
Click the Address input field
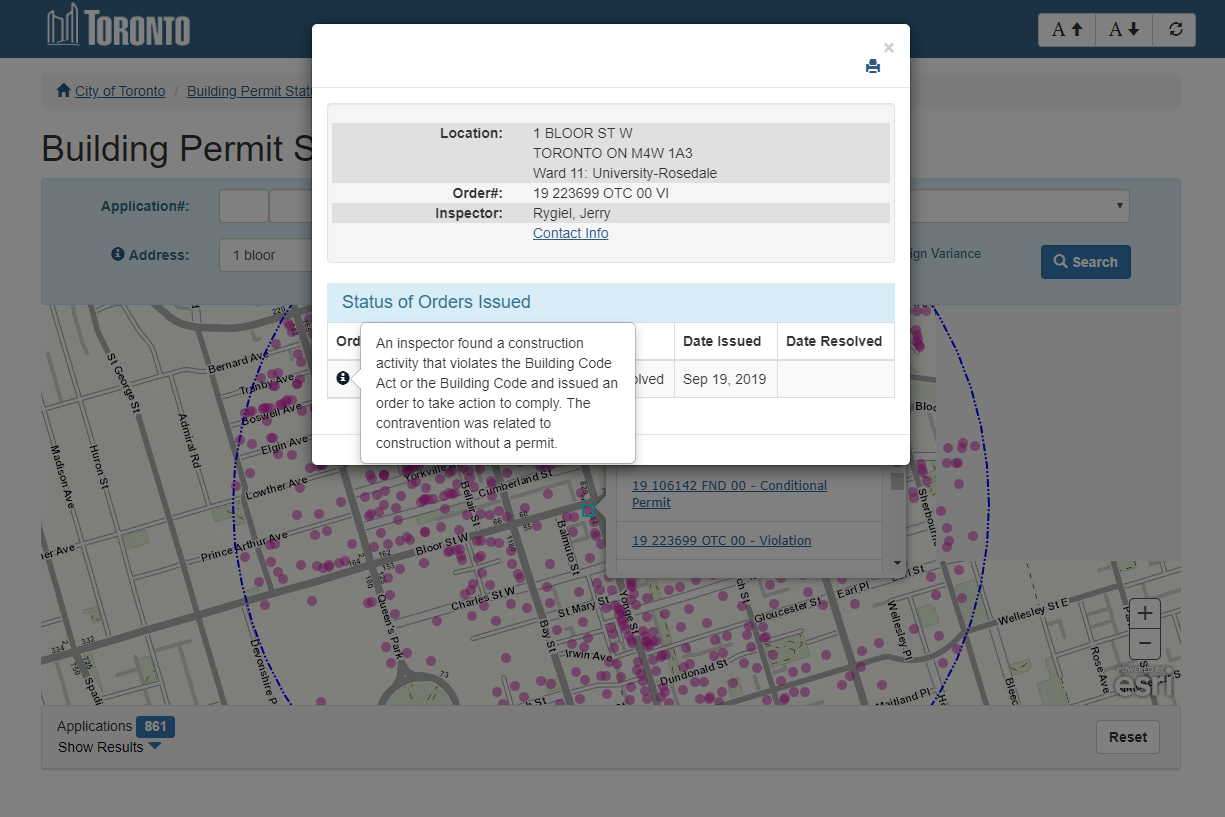pyautogui.click(x=265, y=255)
